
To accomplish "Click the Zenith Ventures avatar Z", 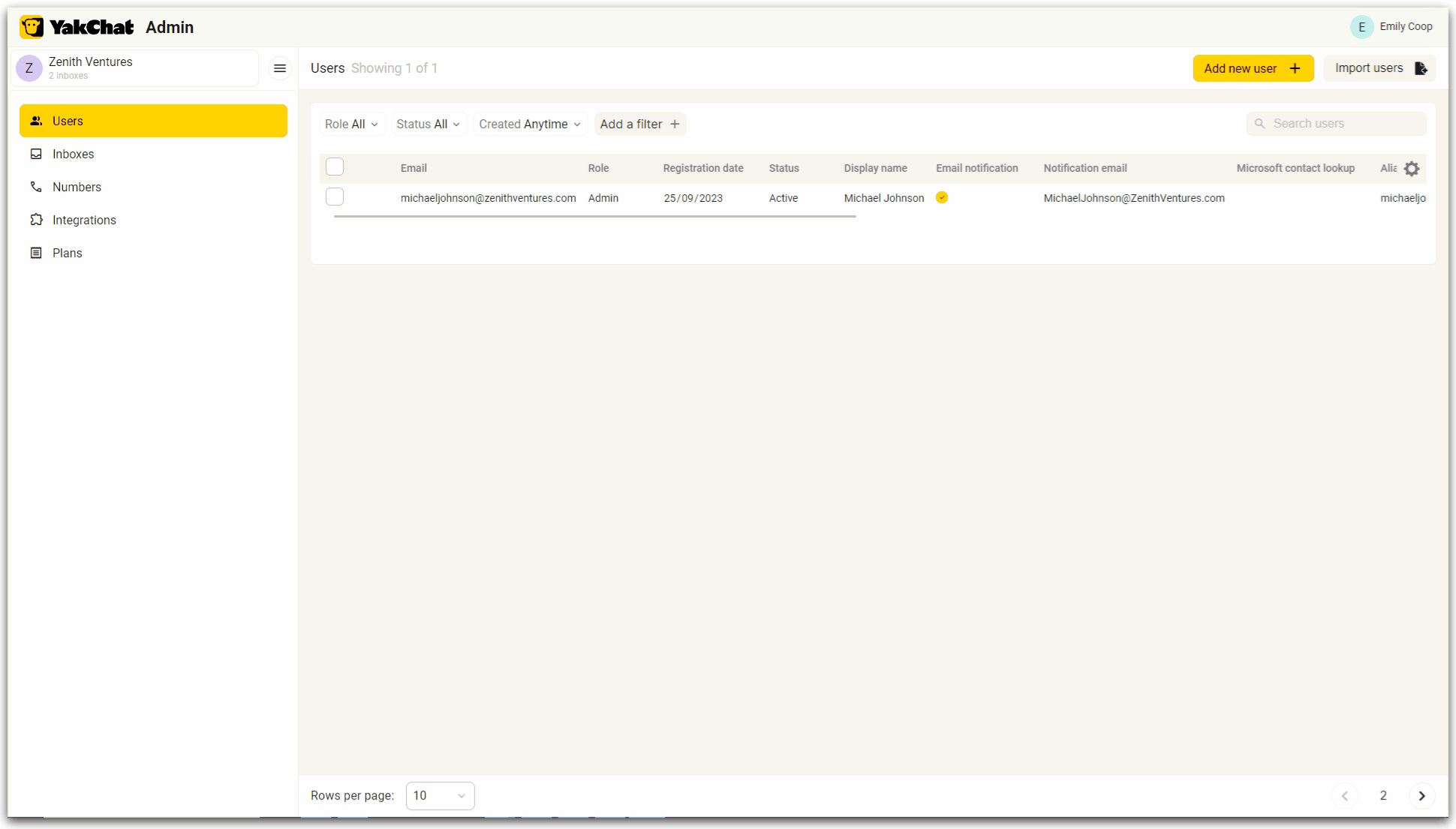I will [29, 68].
